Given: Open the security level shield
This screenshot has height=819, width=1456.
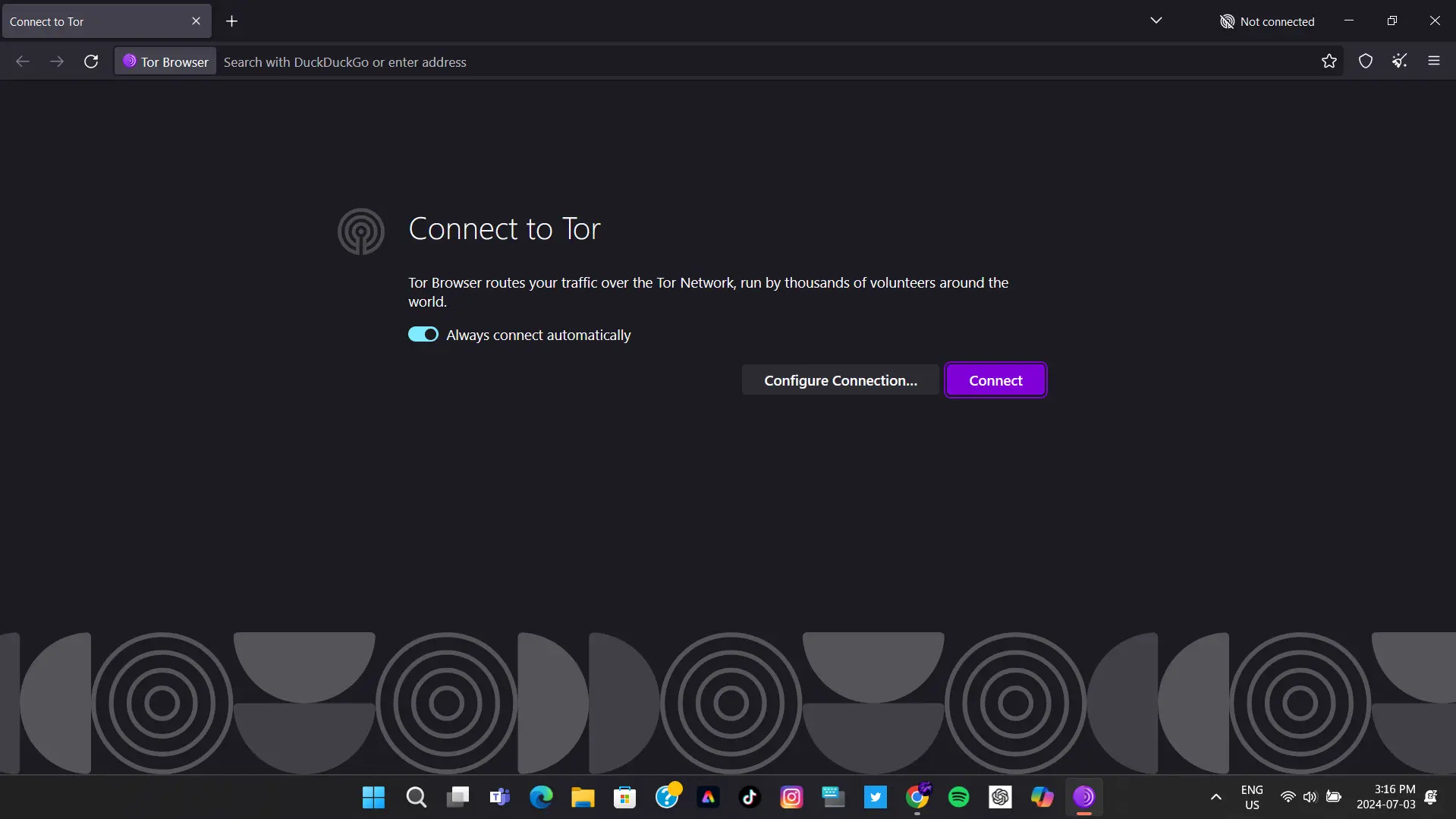Looking at the screenshot, I should (x=1365, y=61).
